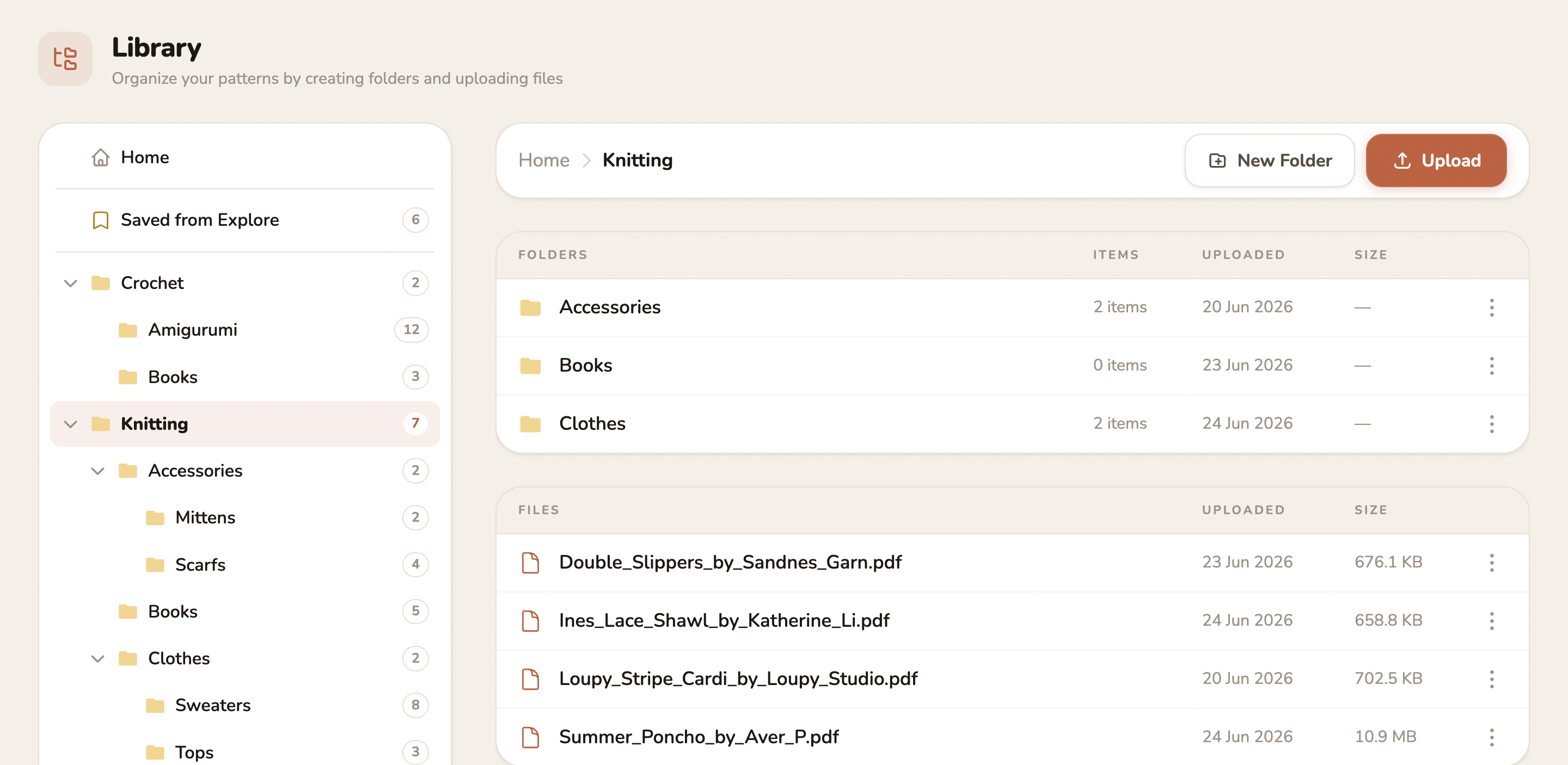This screenshot has width=1568, height=765.
Task: Click the UPLOADED column header in Files table
Action: click(1243, 510)
